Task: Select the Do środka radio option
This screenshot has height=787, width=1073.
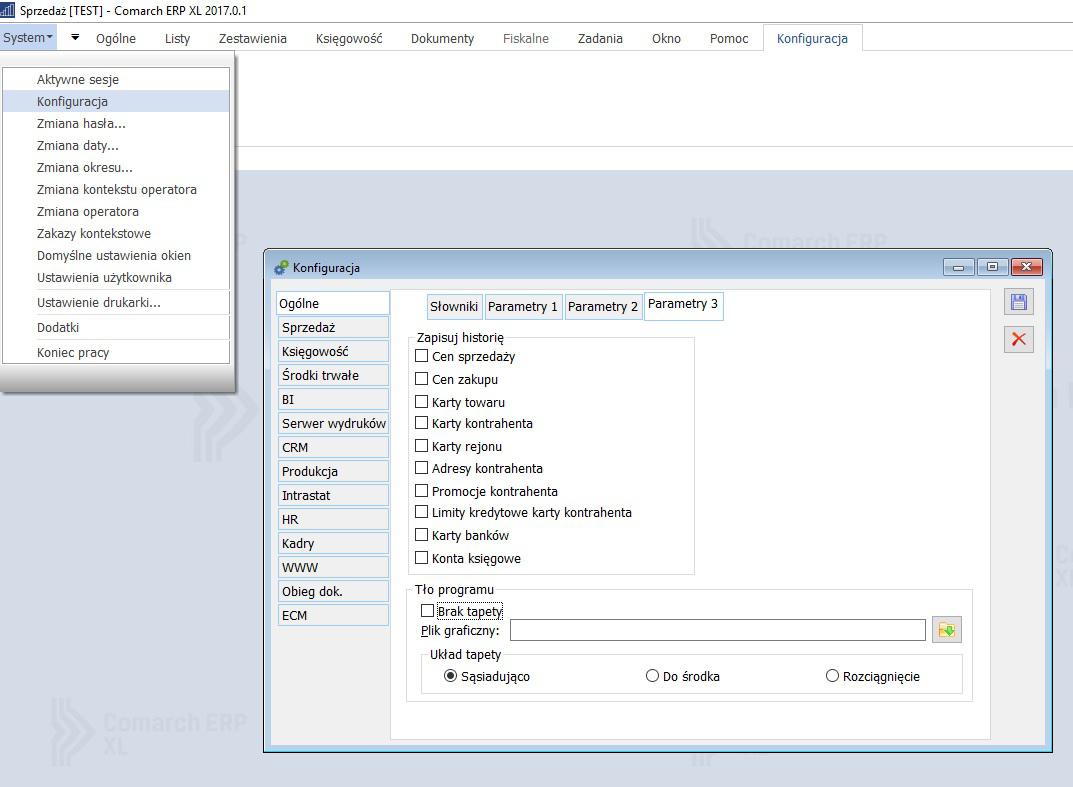Action: [x=653, y=676]
